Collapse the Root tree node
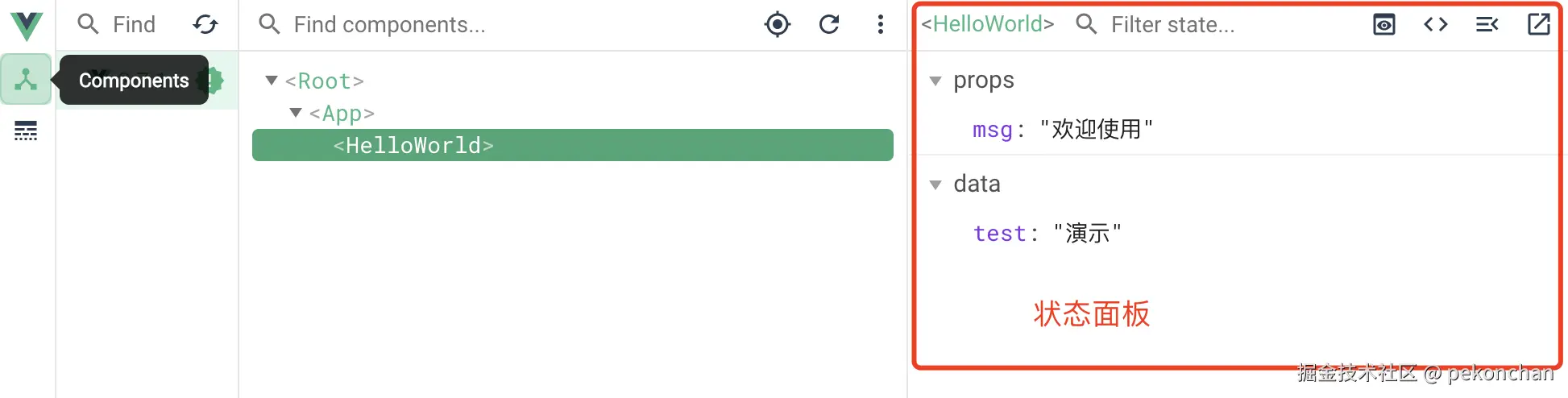Image resolution: width=1568 pixels, height=398 pixels. 272,81
